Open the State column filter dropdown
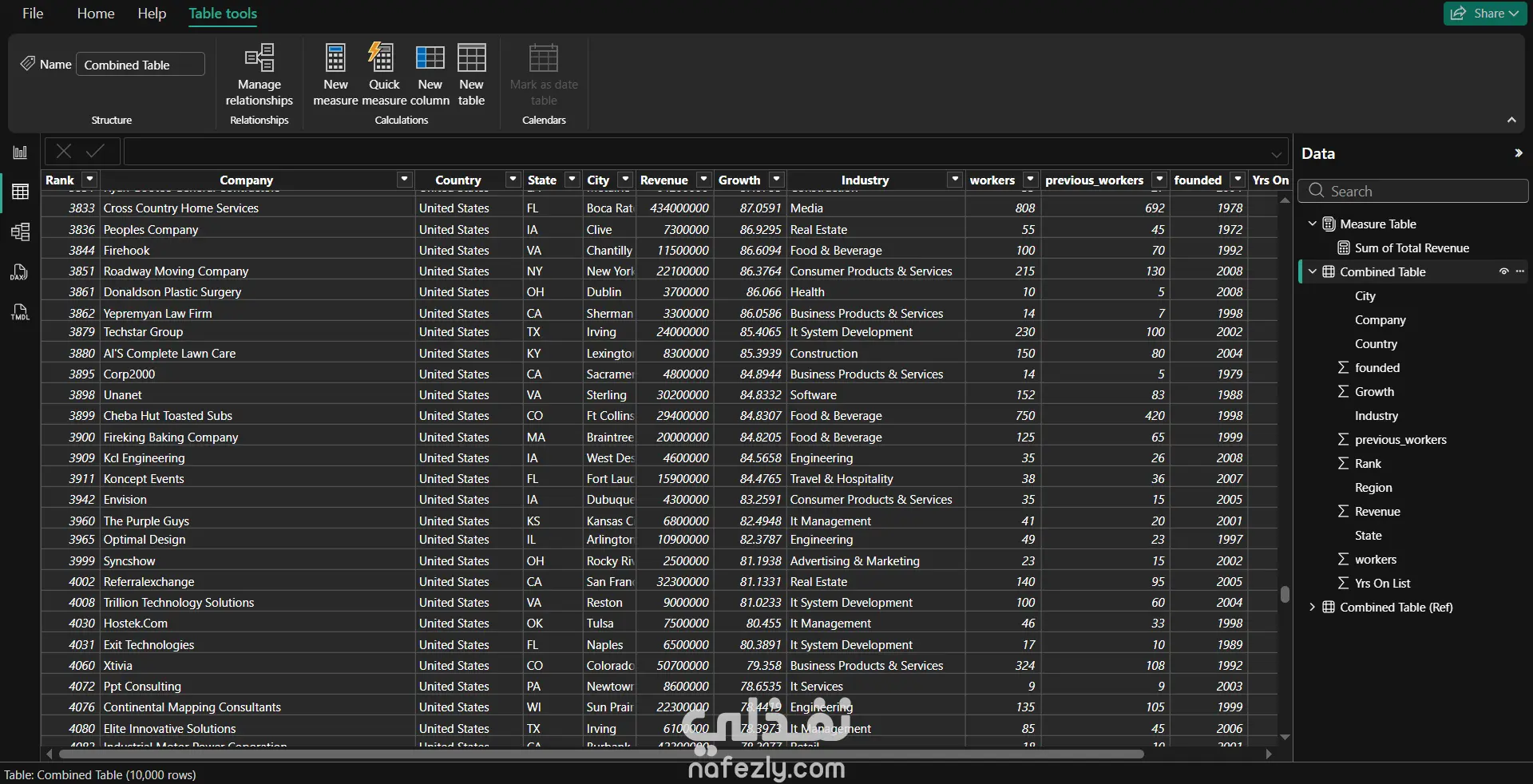 point(572,180)
